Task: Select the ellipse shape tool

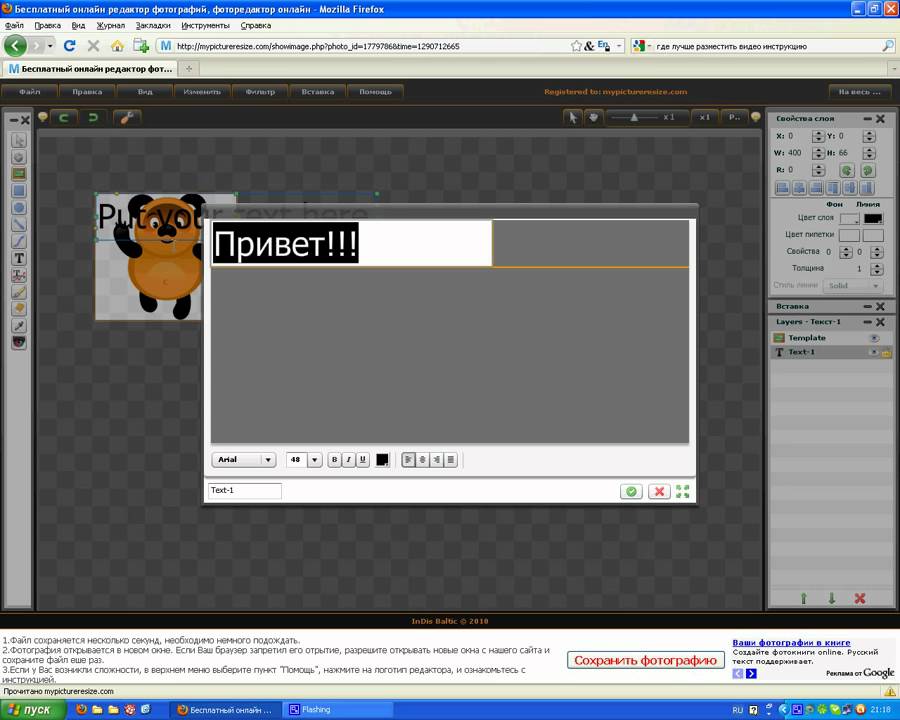Action: [x=19, y=208]
